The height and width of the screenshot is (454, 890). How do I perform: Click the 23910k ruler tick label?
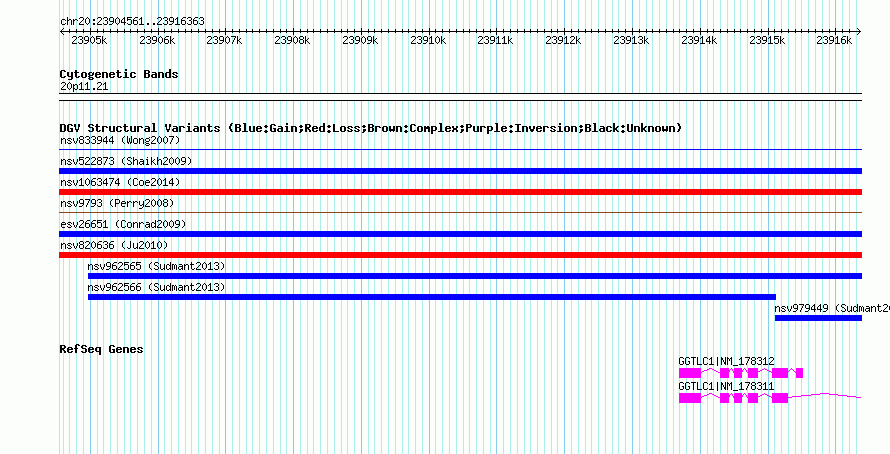(429, 40)
